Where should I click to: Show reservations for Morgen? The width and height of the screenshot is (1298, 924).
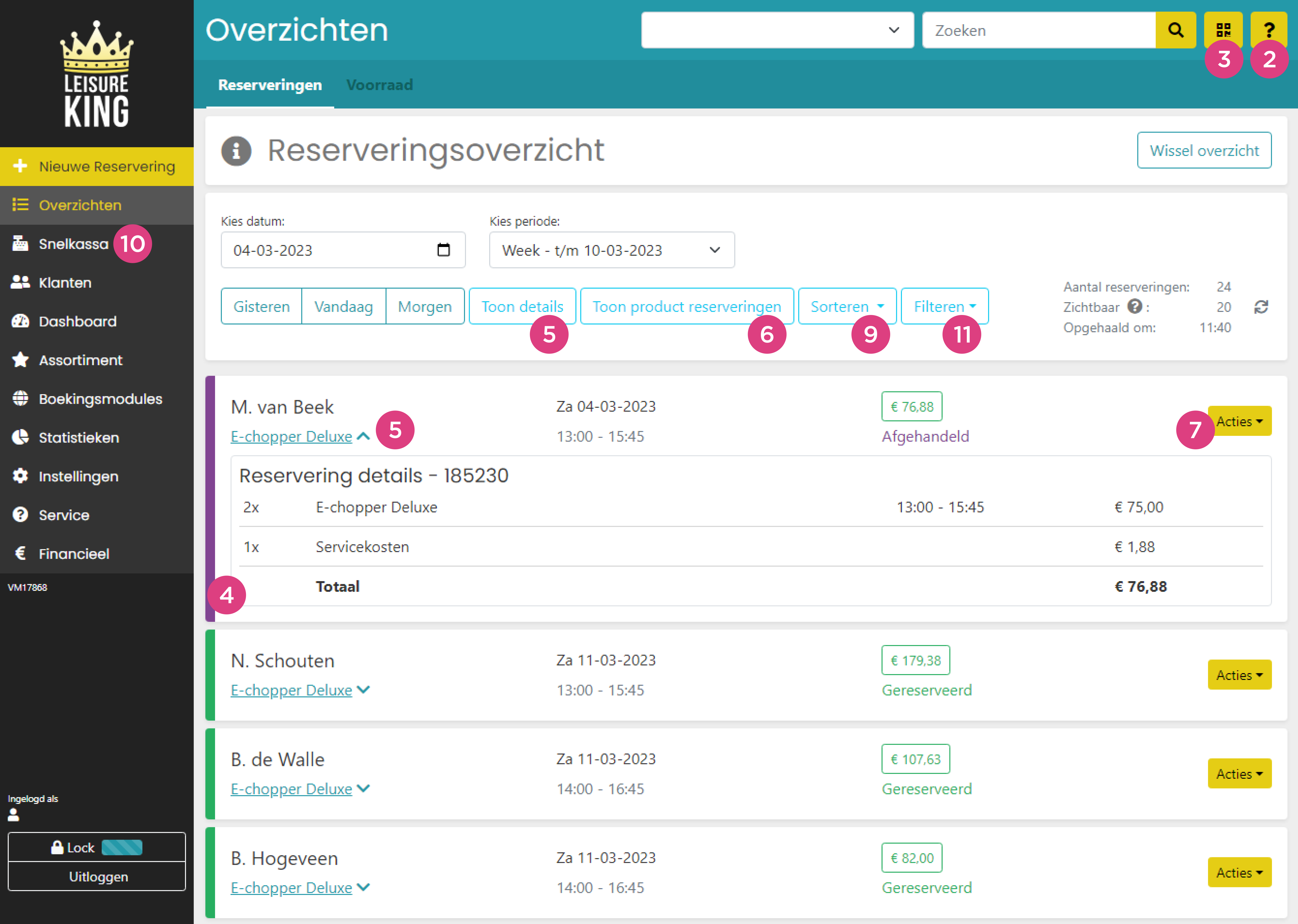tap(425, 307)
